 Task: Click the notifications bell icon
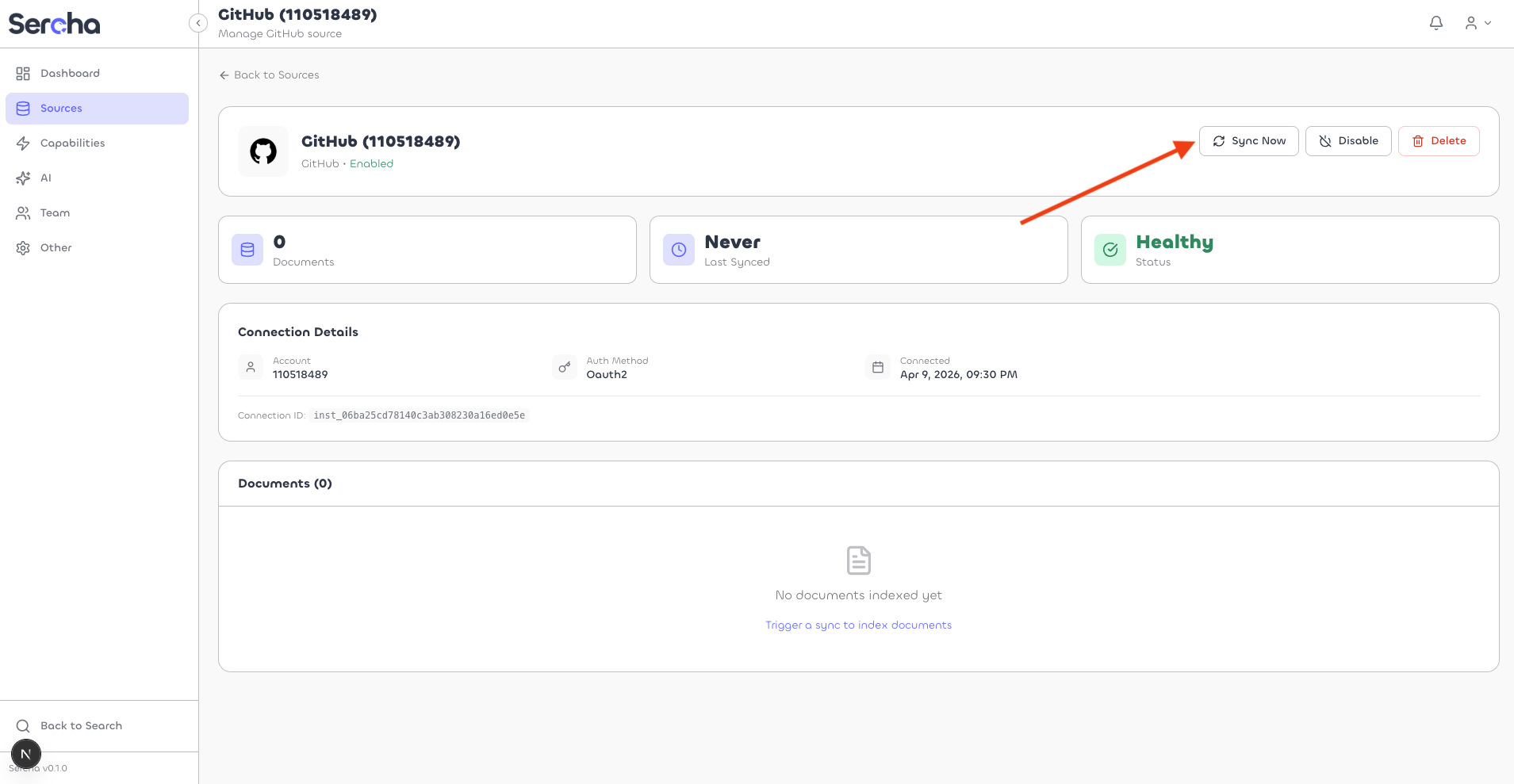(x=1435, y=23)
